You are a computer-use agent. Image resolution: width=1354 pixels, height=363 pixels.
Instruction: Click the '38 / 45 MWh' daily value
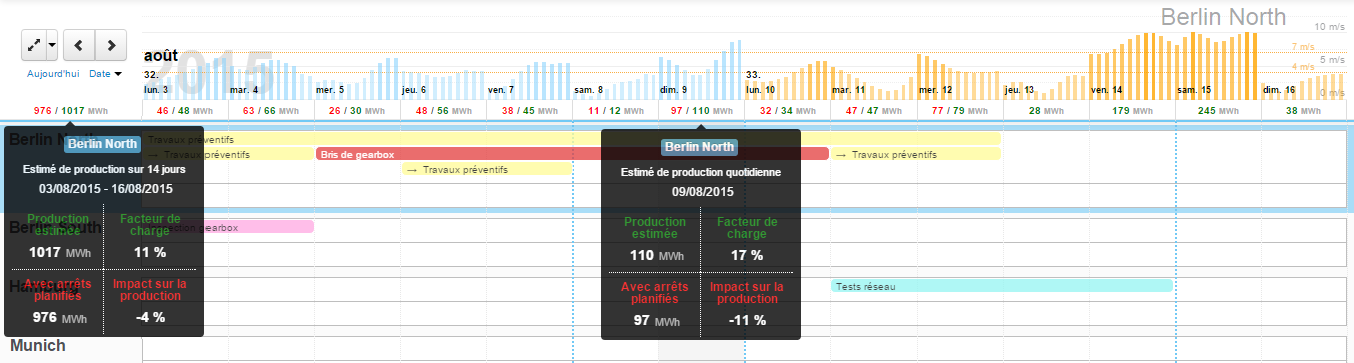[x=530, y=111]
